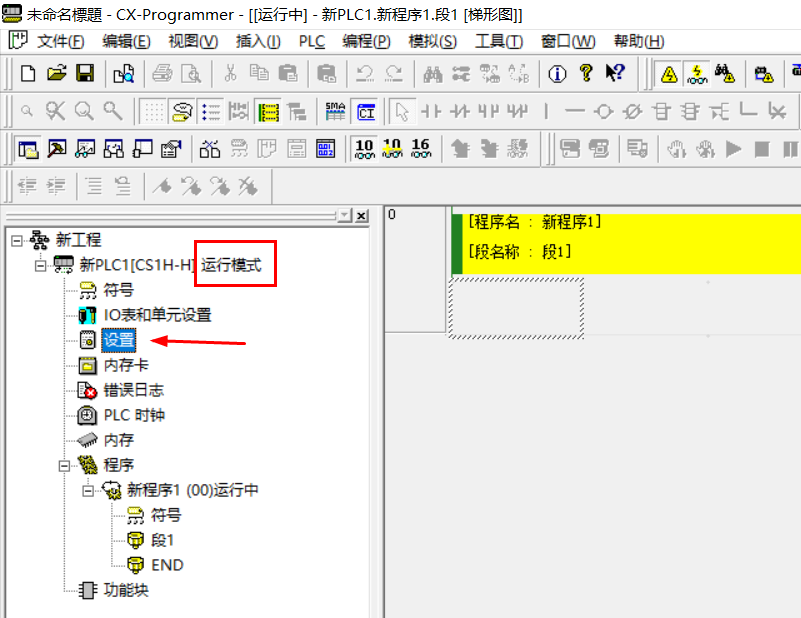Screen dimensions: 801x618
Task: Click the Undo arrow icon
Action: point(364,74)
